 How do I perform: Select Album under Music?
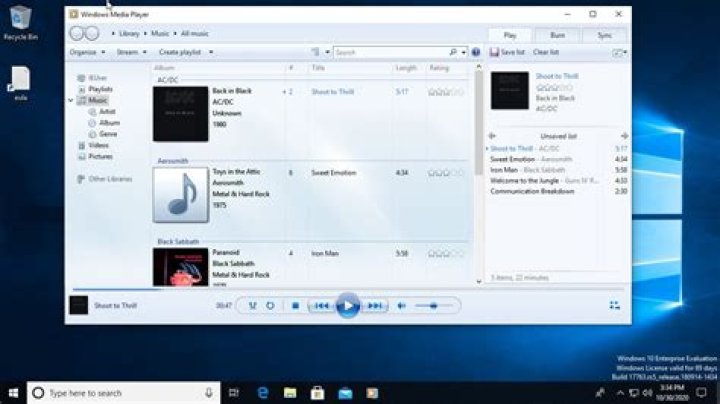[109, 123]
